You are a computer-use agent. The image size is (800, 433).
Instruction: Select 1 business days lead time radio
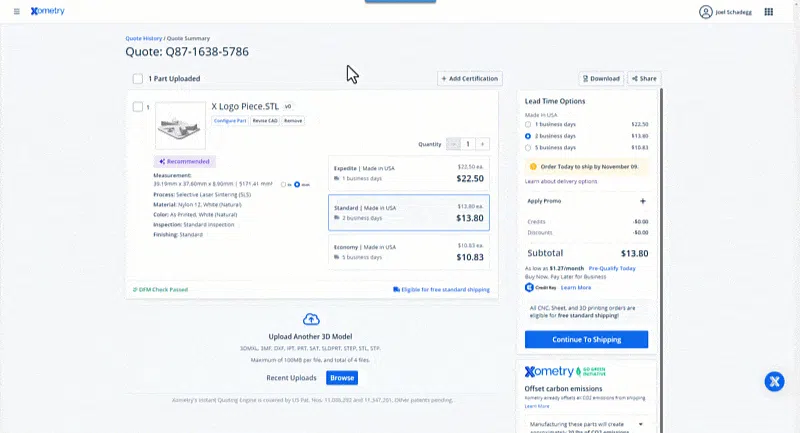[x=528, y=124]
